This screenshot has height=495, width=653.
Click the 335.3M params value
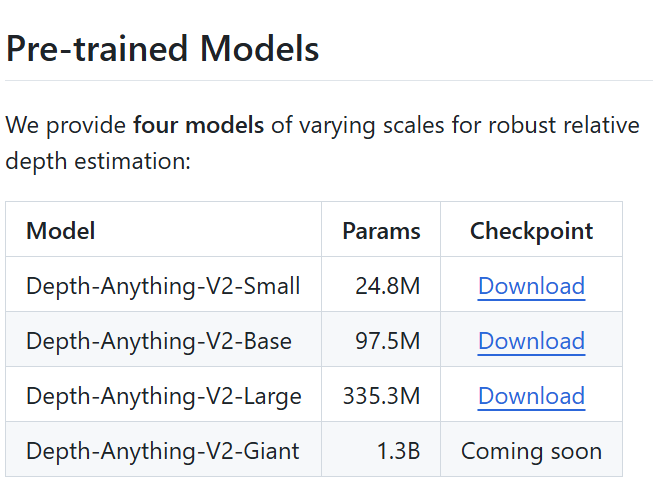pyautogui.click(x=381, y=396)
